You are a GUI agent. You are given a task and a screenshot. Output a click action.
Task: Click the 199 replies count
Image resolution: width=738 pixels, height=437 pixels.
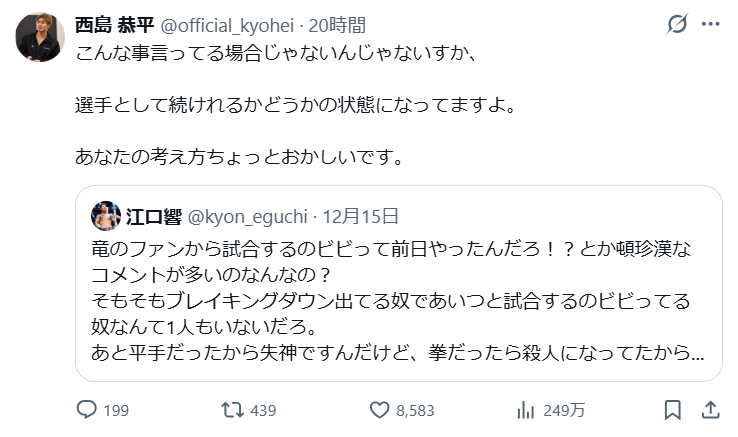pos(117,410)
